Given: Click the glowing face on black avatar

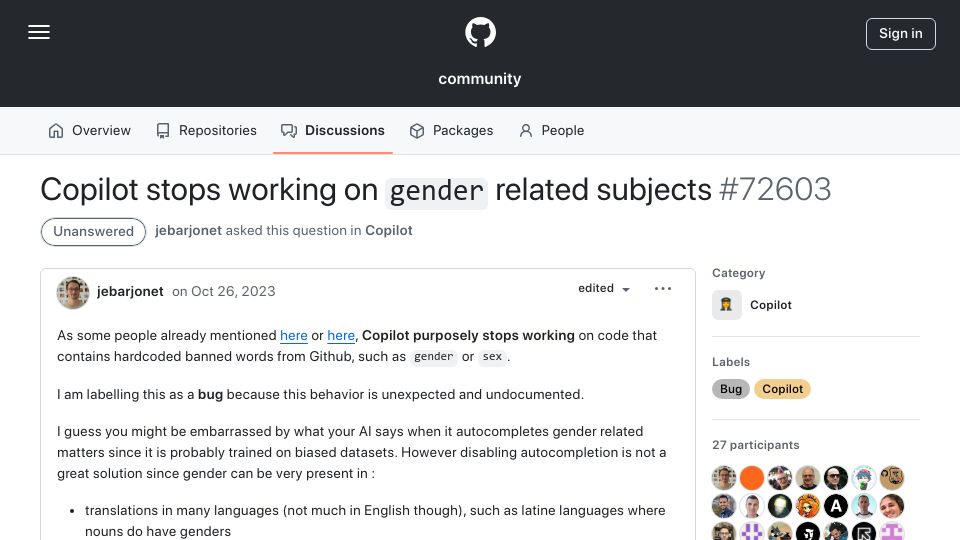Looking at the screenshot, I should pyautogui.click(x=780, y=506).
